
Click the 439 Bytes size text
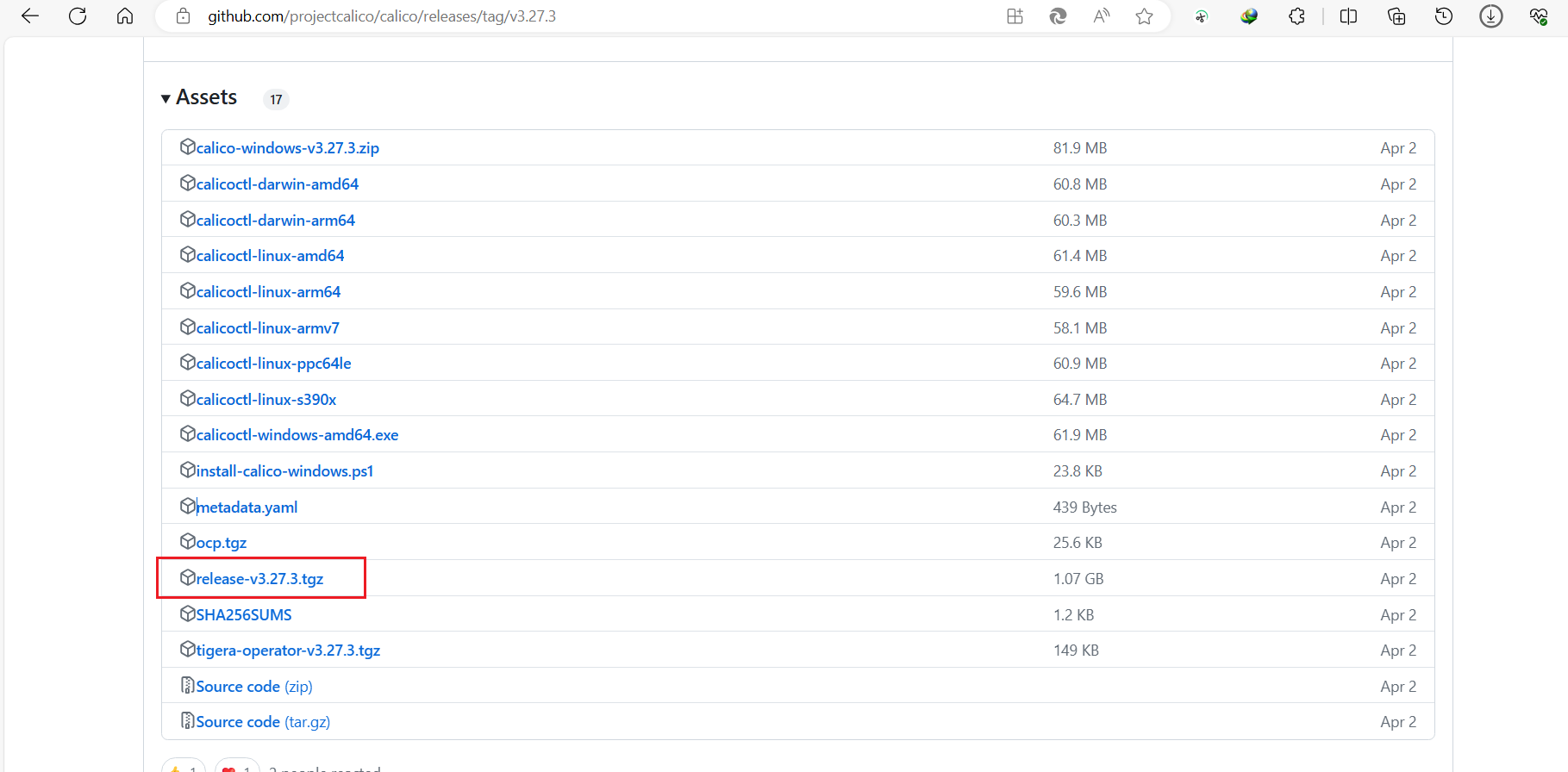(1085, 507)
